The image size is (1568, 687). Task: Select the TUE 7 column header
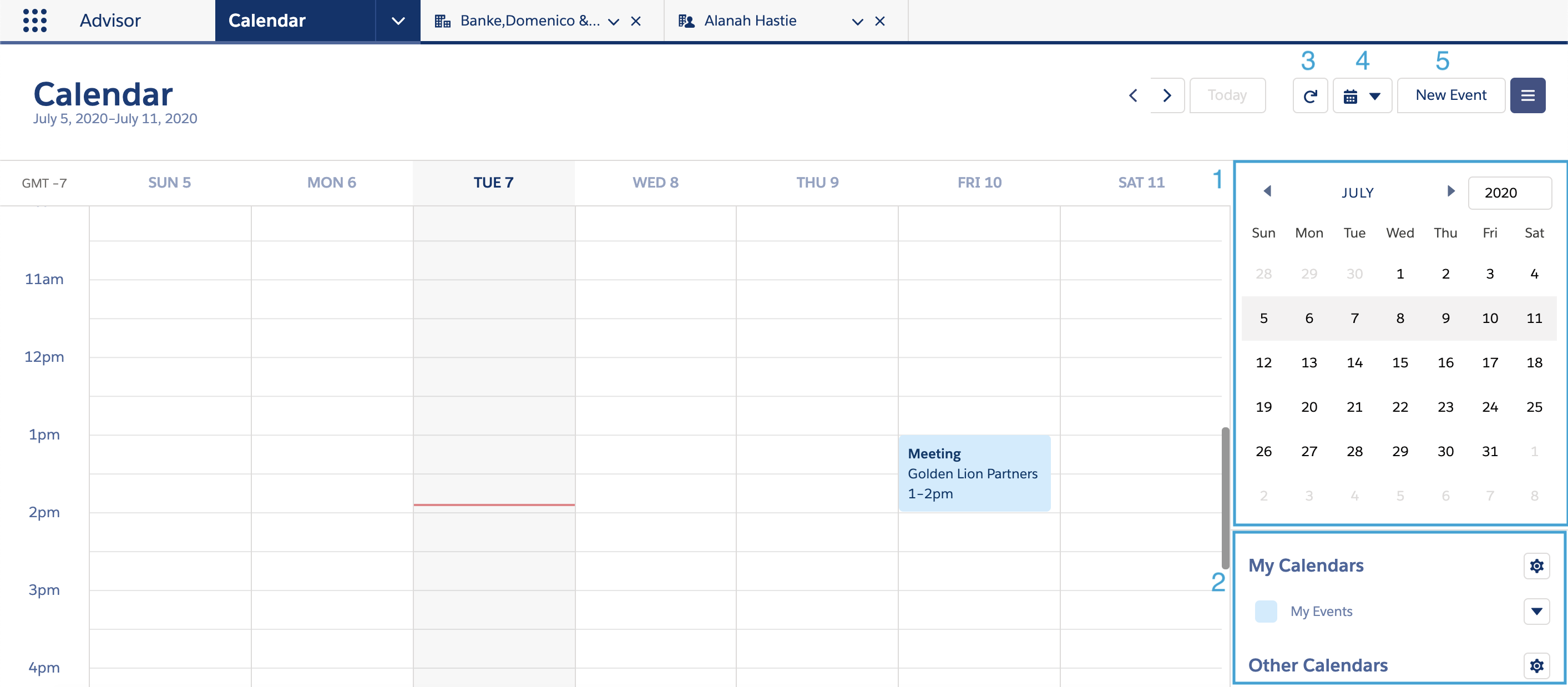click(x=493, y=183)
